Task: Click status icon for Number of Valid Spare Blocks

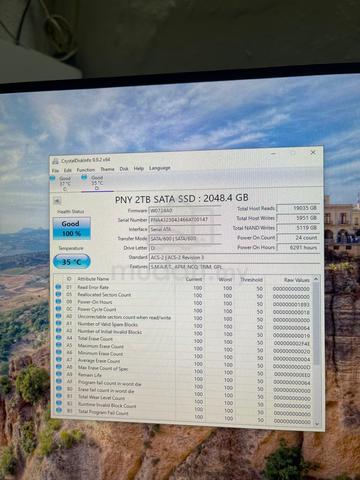Action: click(x=58, y=324)
